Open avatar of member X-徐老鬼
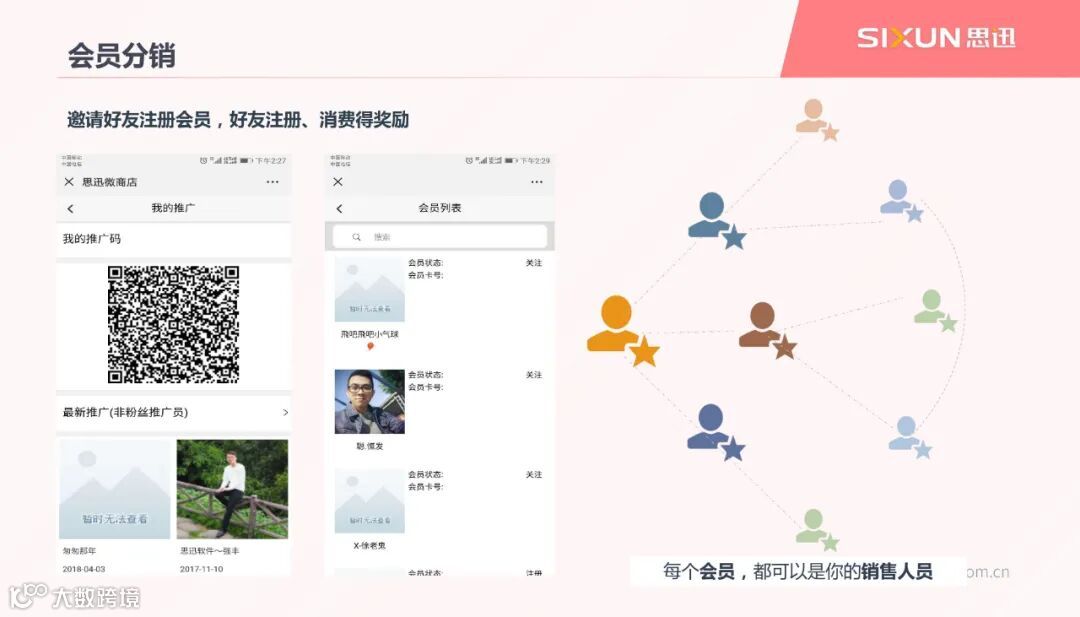 [369, 501]
